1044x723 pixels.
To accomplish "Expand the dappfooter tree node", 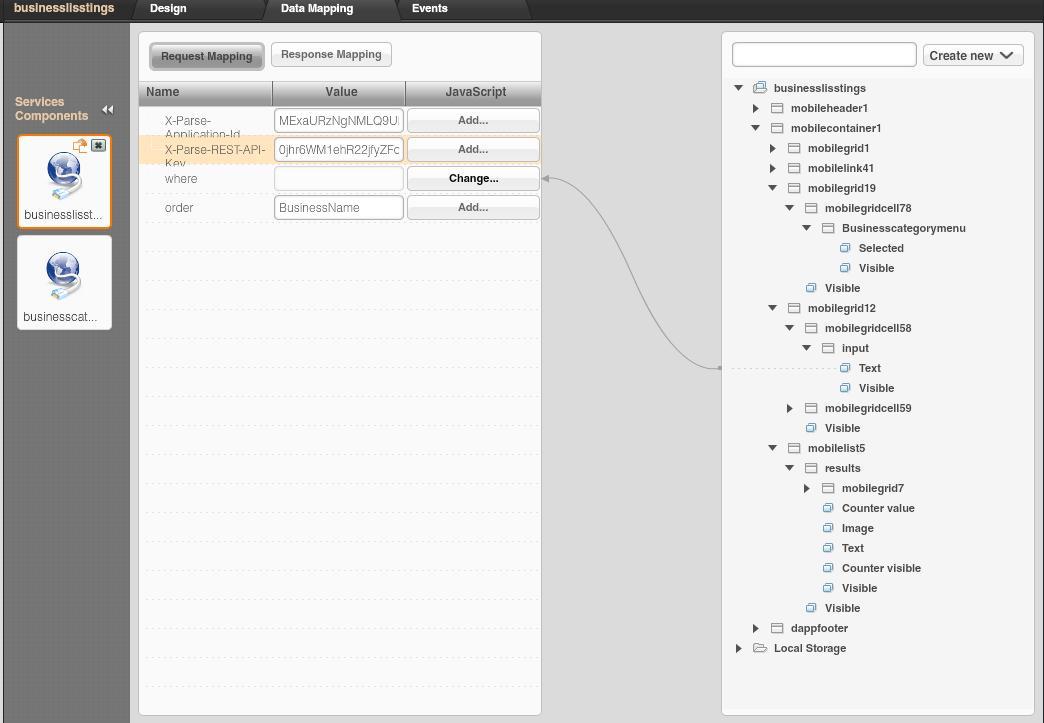I will (756, 628).
